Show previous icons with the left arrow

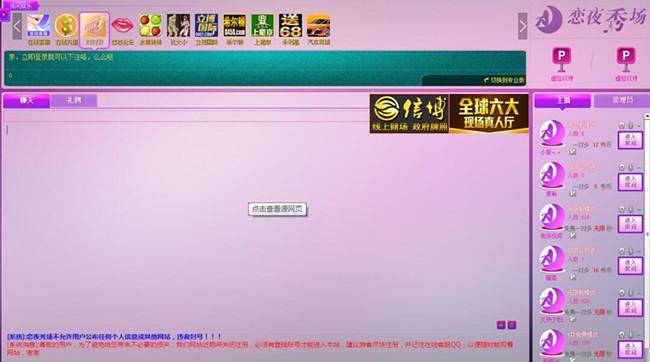point(17,26)
